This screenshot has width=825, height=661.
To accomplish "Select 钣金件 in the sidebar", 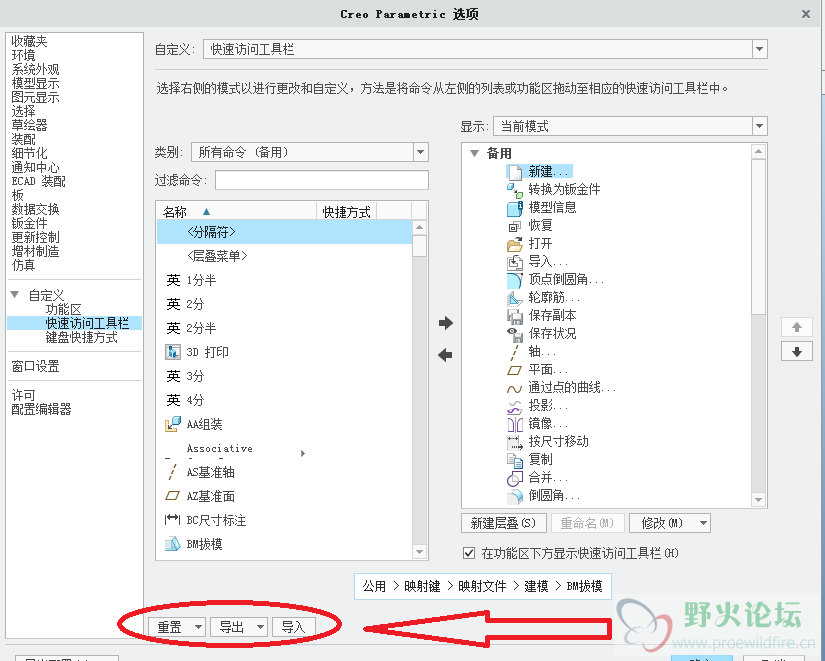I will tap(29, 223).
